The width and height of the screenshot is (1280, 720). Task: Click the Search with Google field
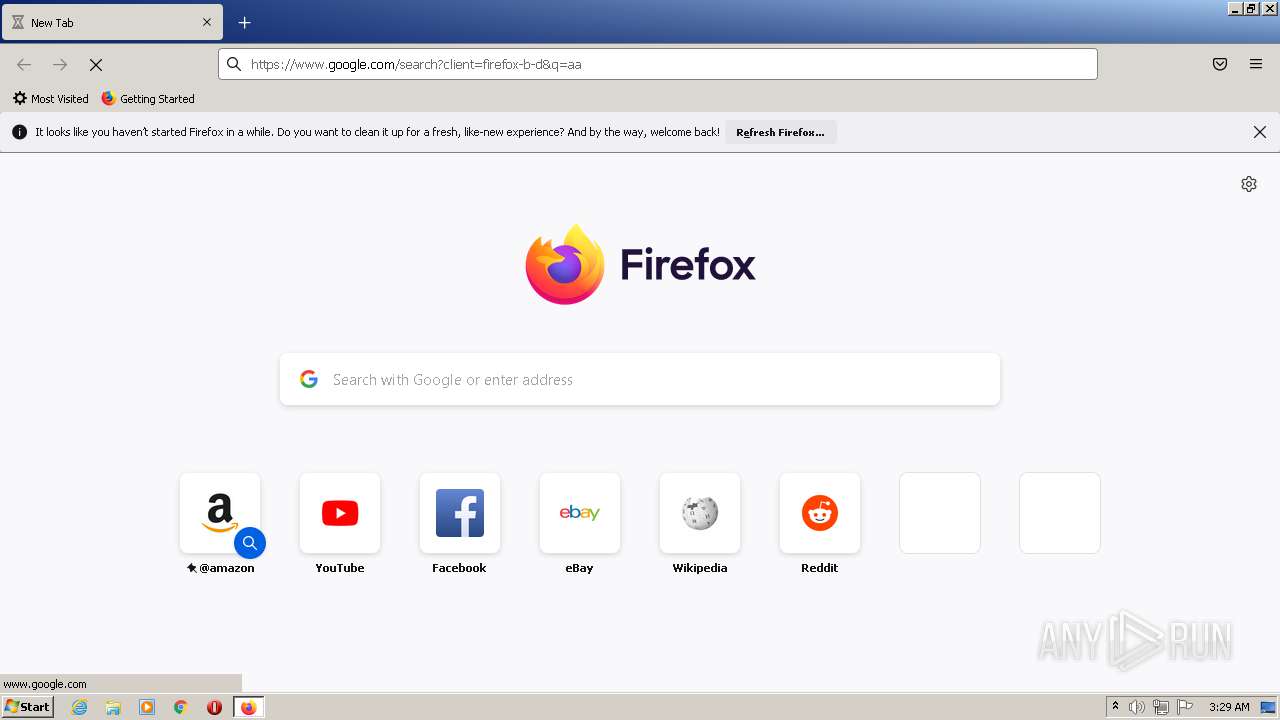pyautogui.click(x=640, y=379)
